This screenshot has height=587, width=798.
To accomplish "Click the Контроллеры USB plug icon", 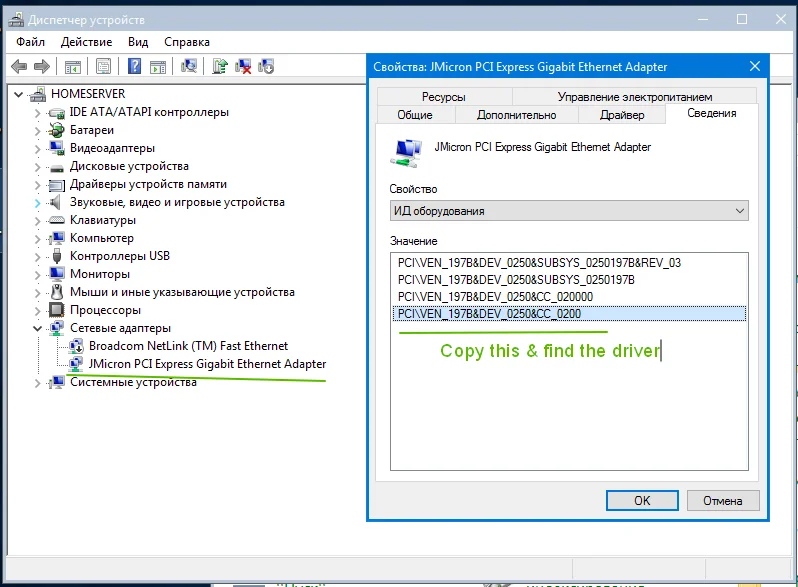I will point(56,256).
